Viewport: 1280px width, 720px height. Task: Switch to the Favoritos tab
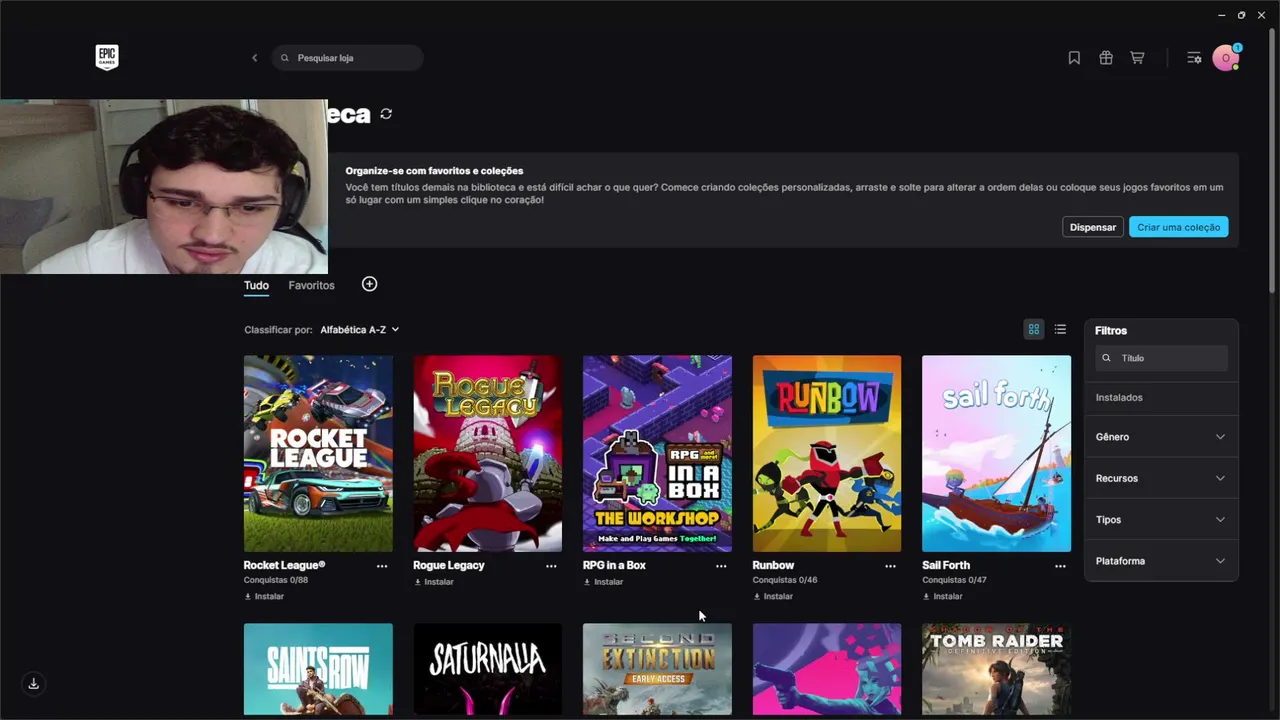[x=312, y=286]
